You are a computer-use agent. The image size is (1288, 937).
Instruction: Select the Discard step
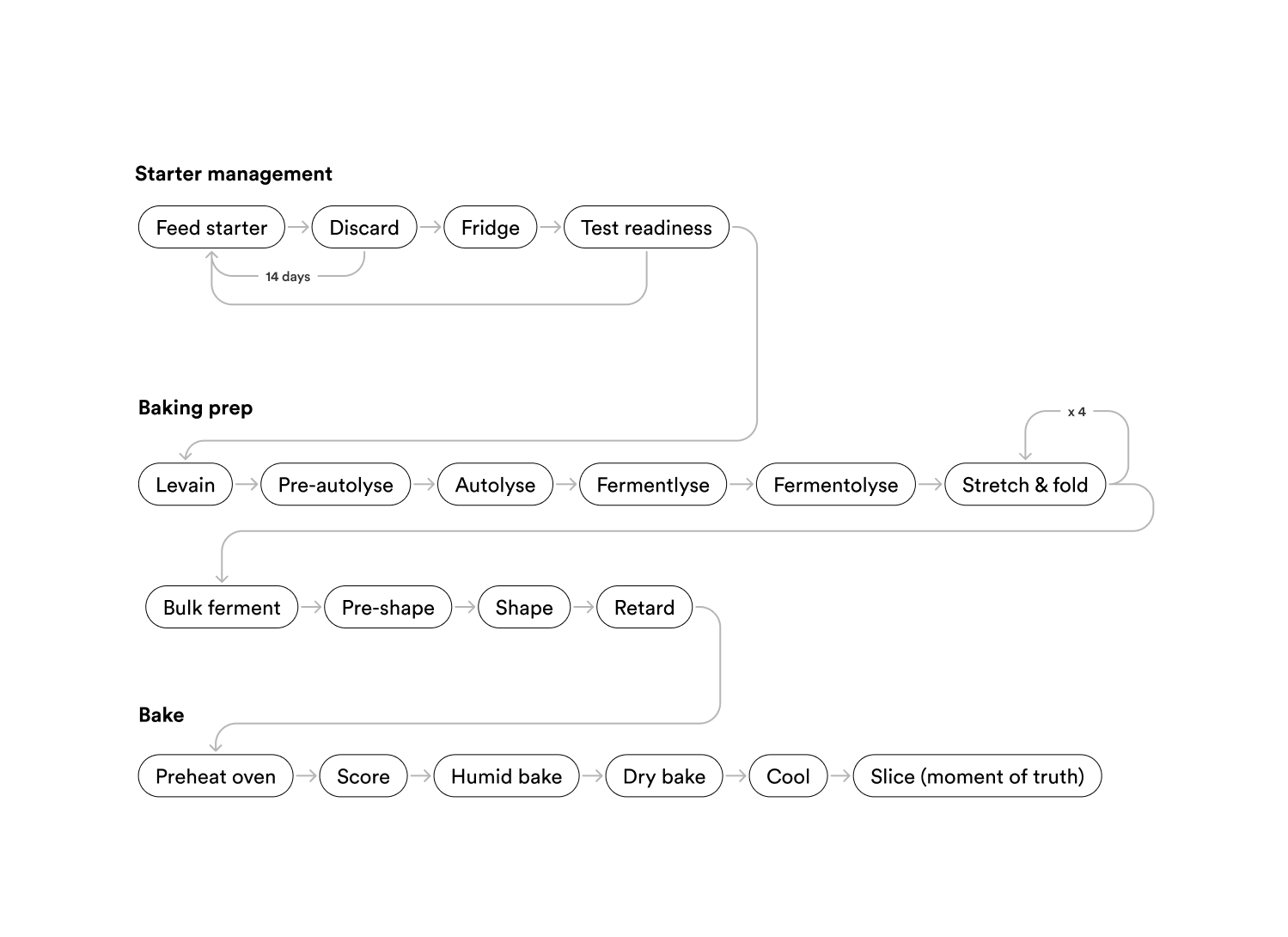[364, 228]
